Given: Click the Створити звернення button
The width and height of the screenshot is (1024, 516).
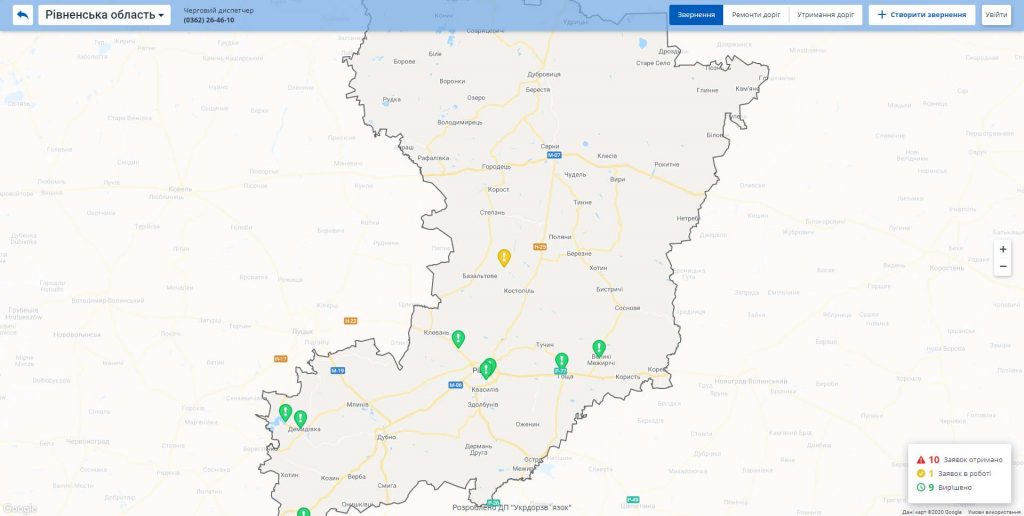Looking at the screenshot, I should click(921, 15).
